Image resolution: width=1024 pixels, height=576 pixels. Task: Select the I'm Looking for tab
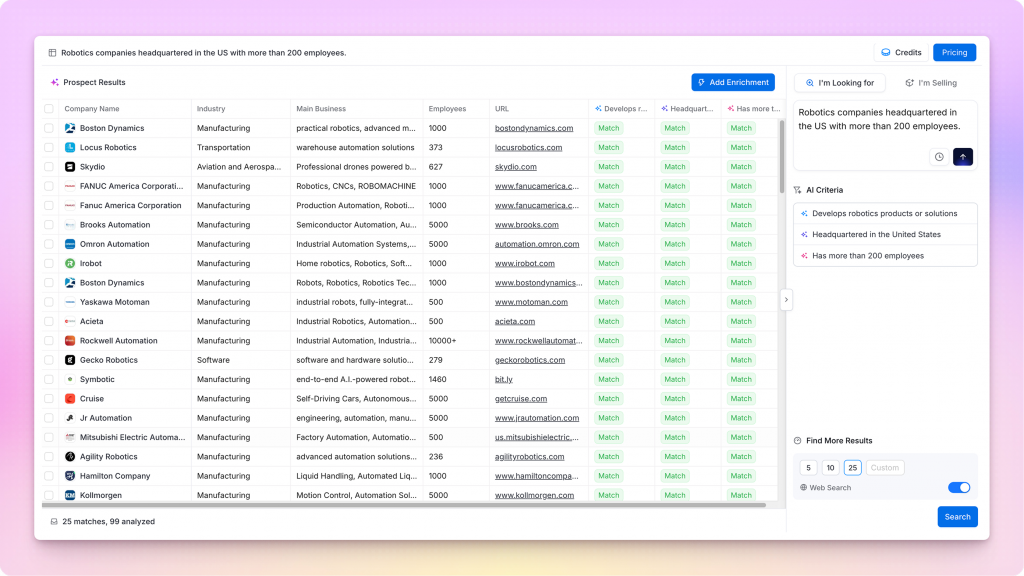(x=840, y=83)
